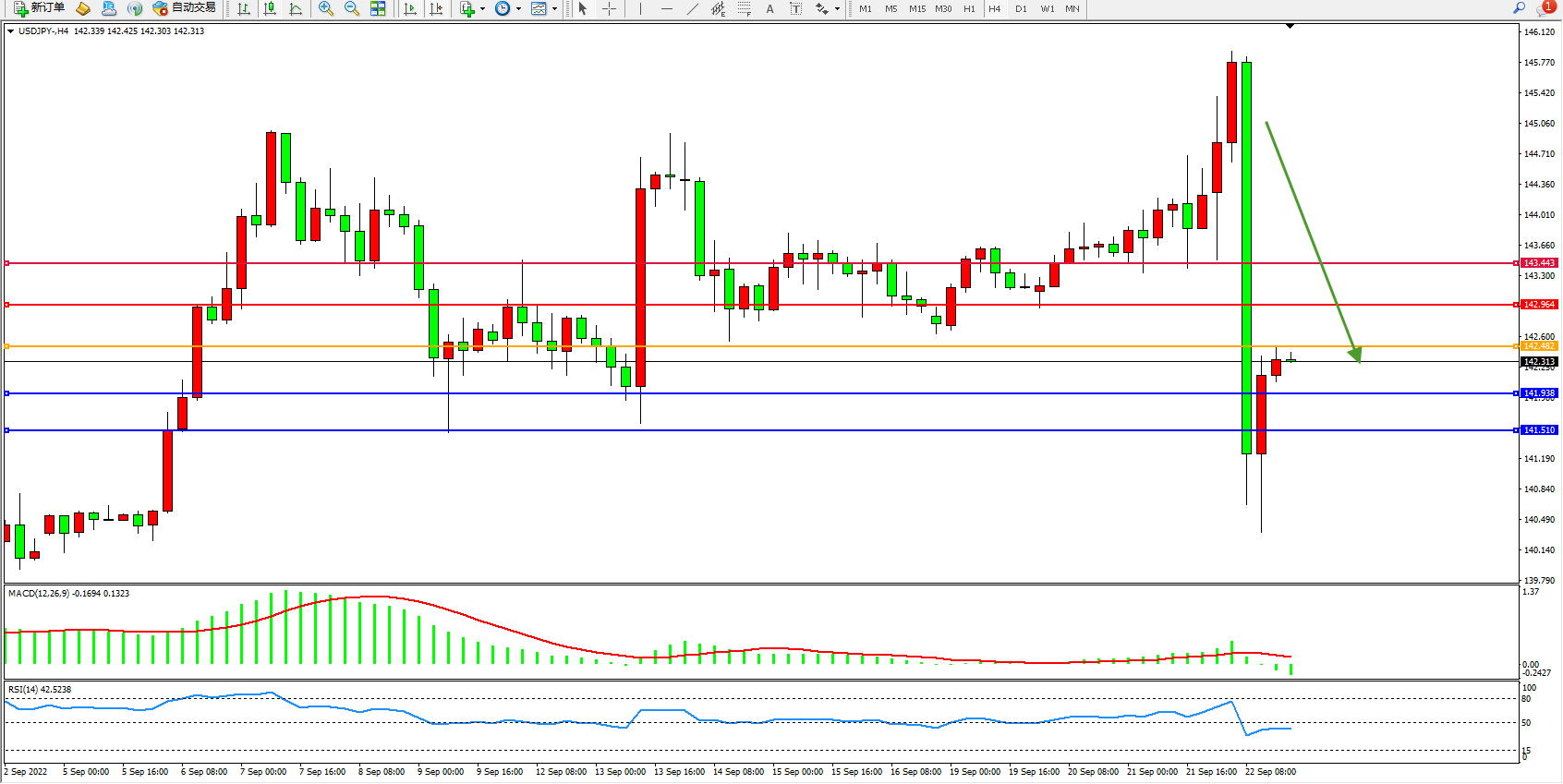Screen dimensions: 1563x784
Task: Switch timeframe to D1
Action: pyautogui.click(x=1021, y=8)
